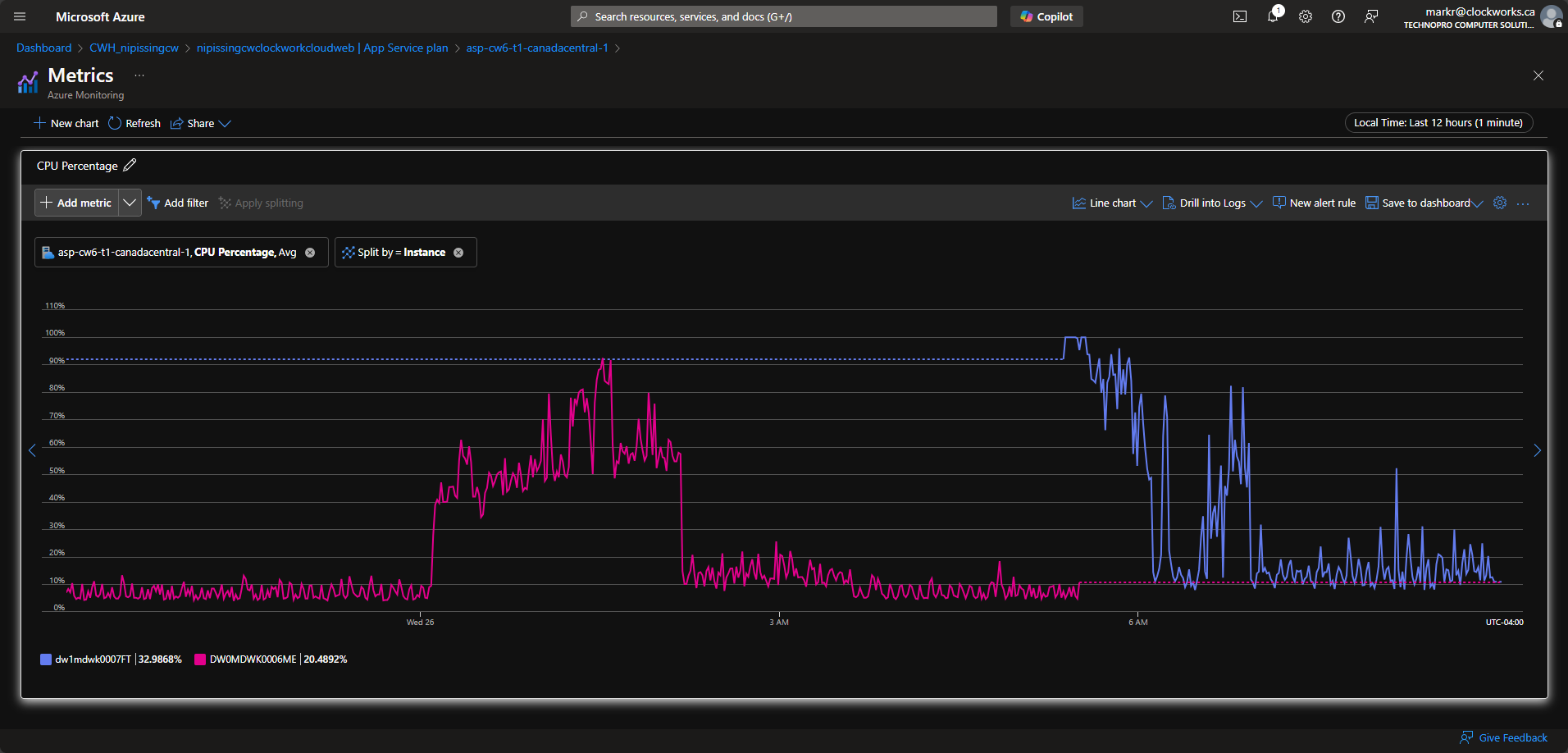Shift chart time range backward arrow

pyautogui.click(x=32, y=450)
